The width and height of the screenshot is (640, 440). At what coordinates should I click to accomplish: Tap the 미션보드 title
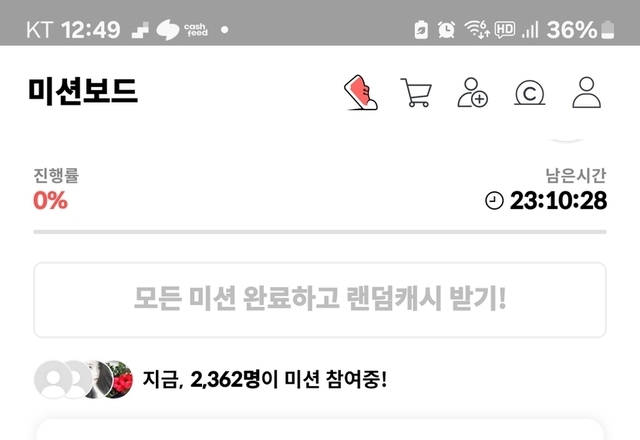83,91
